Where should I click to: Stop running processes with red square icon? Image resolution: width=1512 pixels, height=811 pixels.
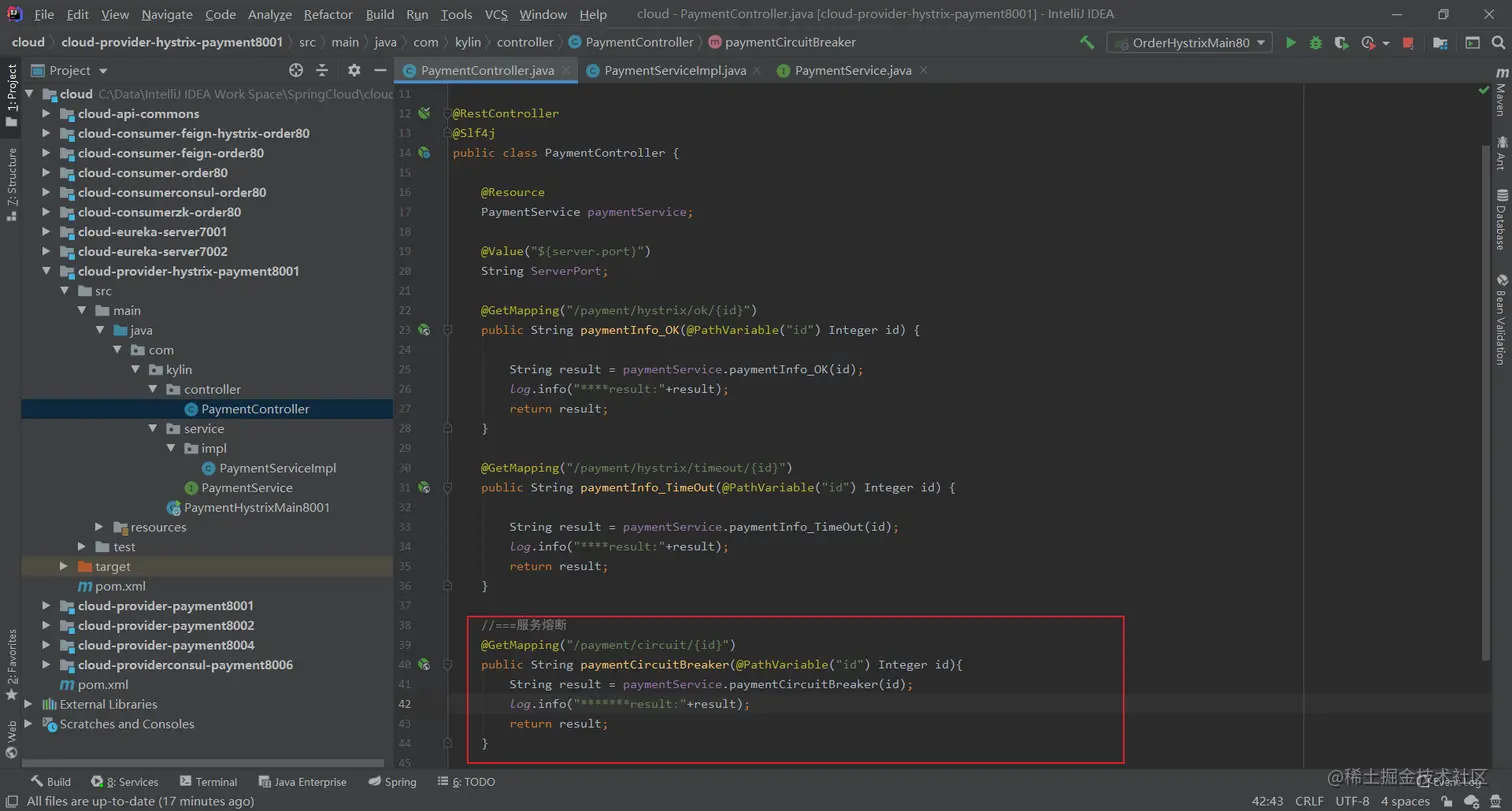tap(1408, 43)
